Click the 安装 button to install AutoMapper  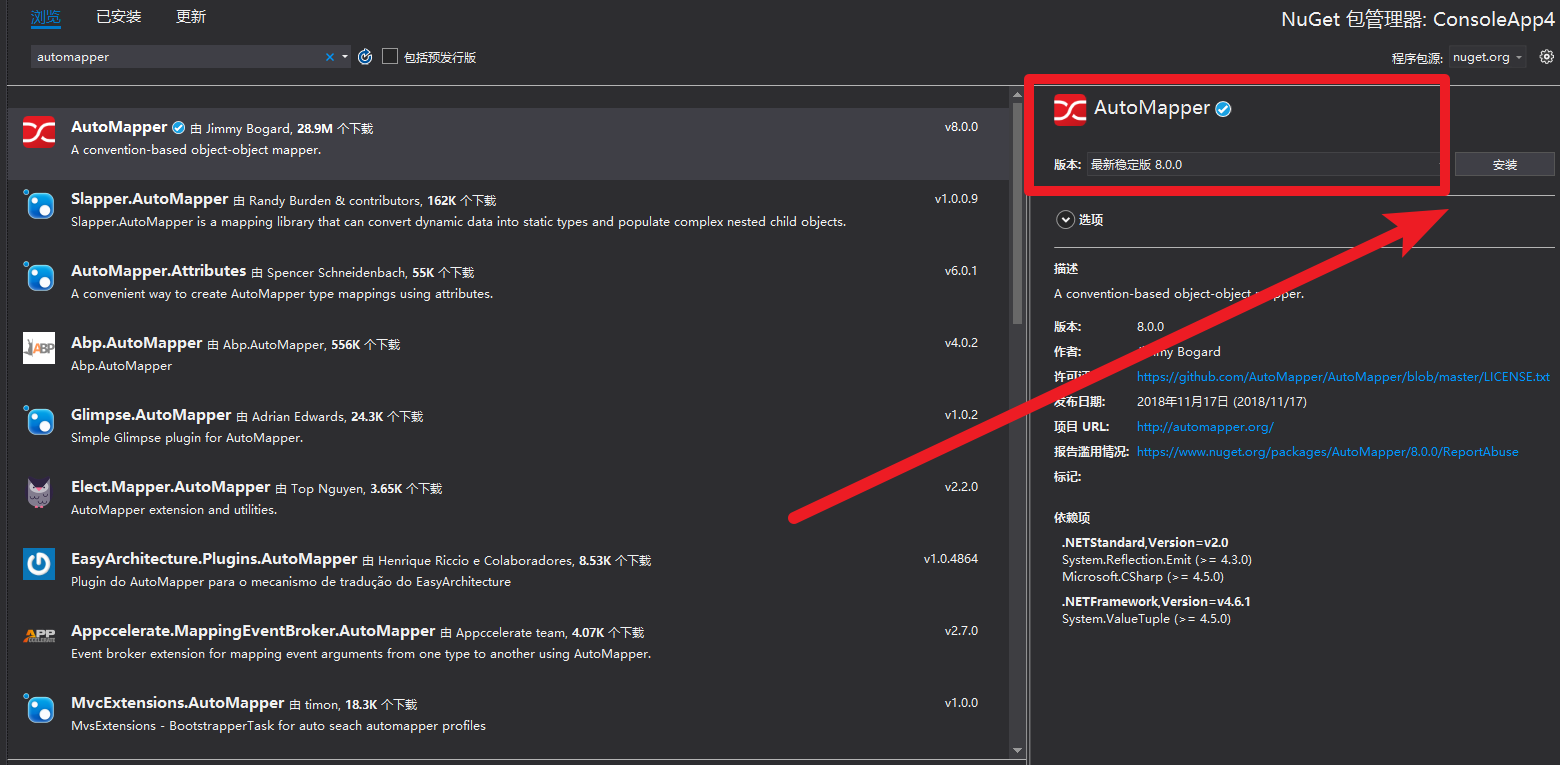tap(1504, 164)
